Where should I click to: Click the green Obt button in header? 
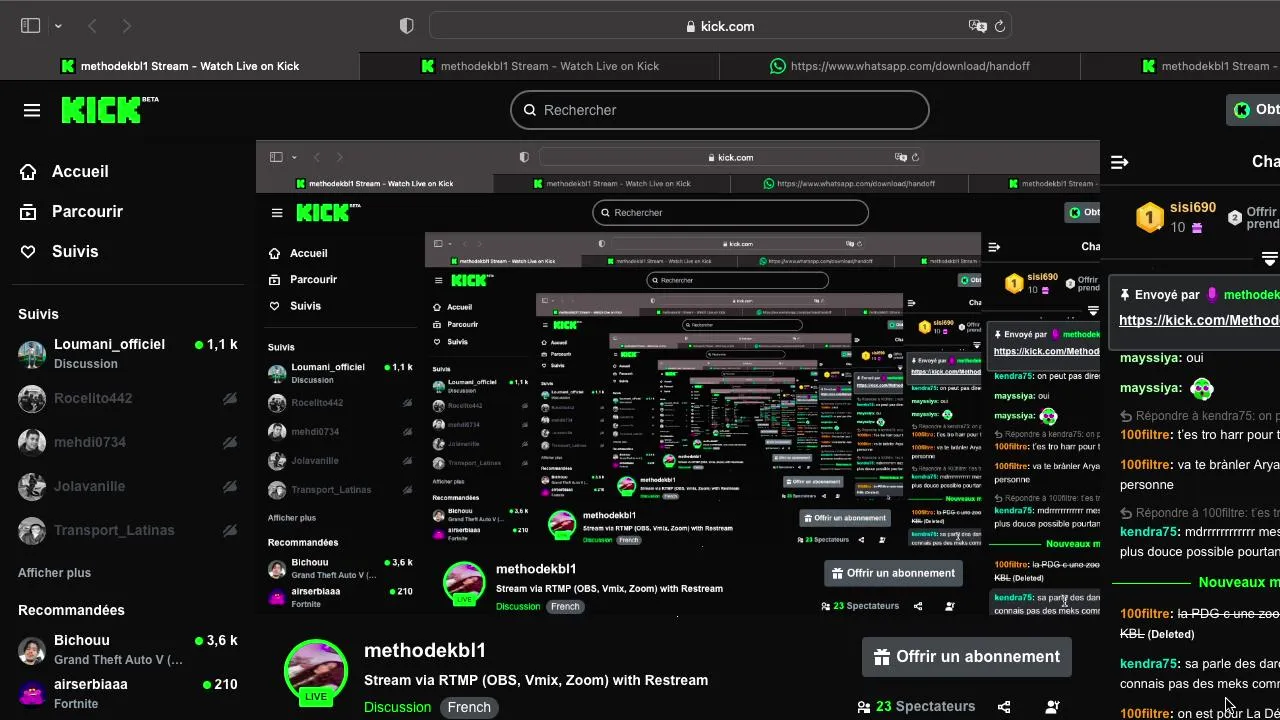click(x=1254, y=110)
